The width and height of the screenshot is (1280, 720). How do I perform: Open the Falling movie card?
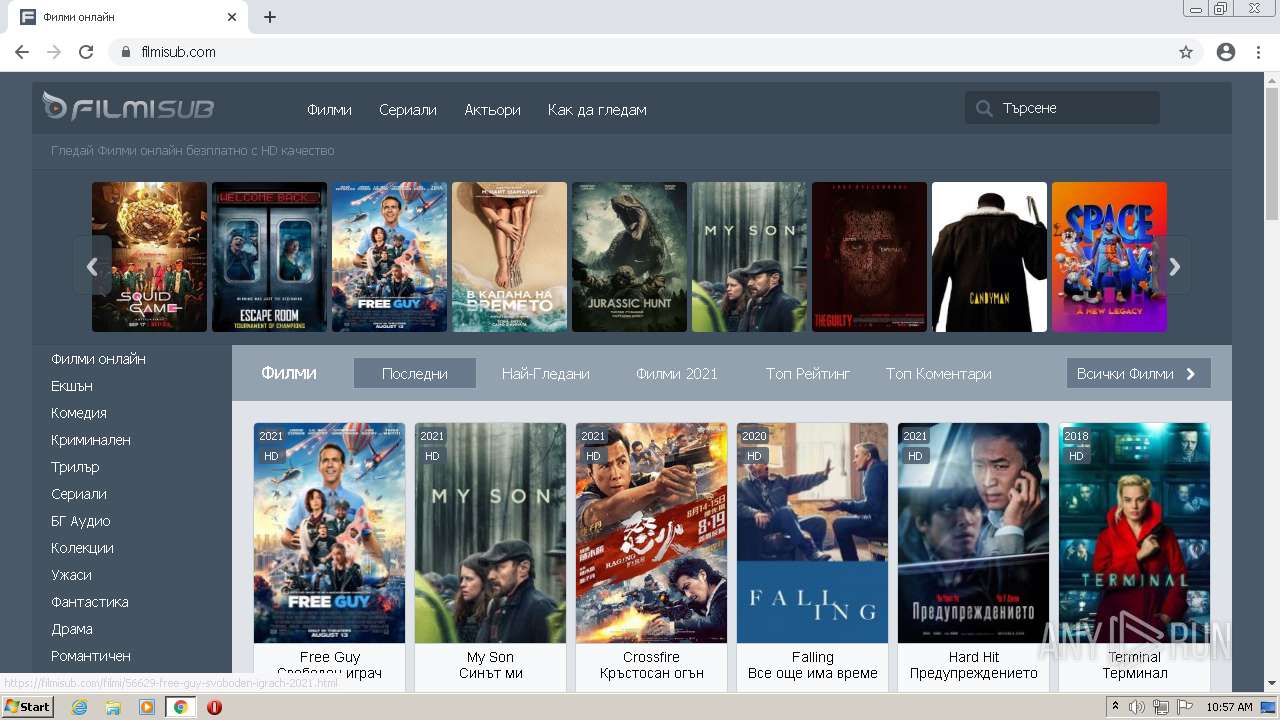click(x=813, y=533)
